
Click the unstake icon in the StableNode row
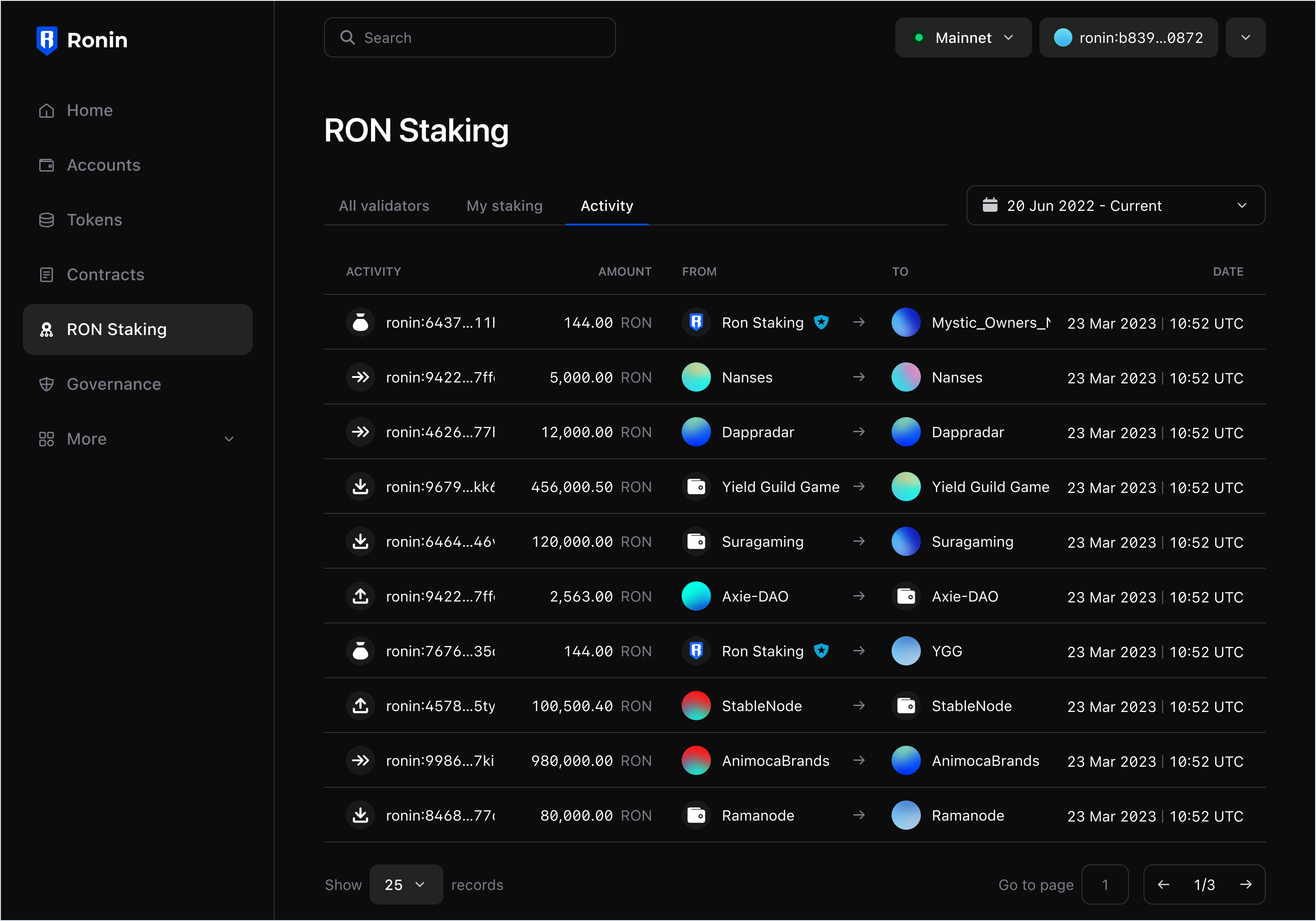tap(360, 706)
